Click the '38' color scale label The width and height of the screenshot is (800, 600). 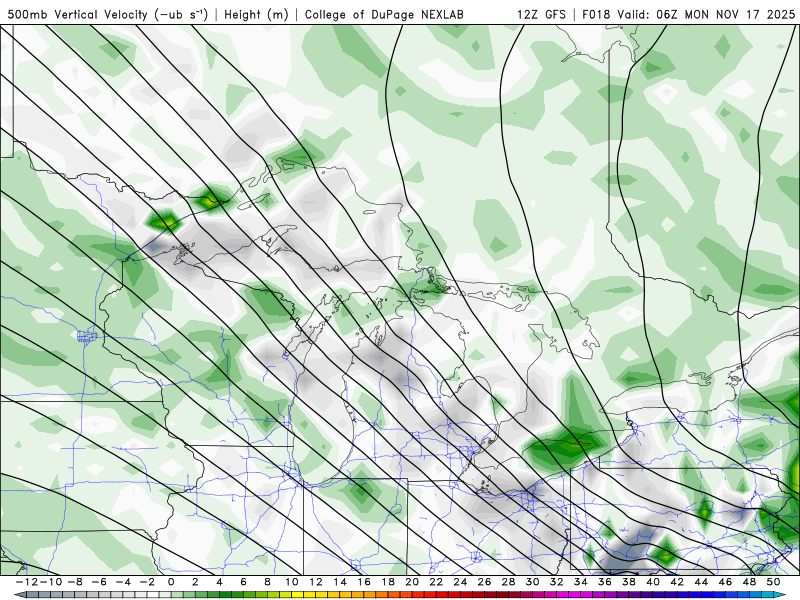point(629,582)
